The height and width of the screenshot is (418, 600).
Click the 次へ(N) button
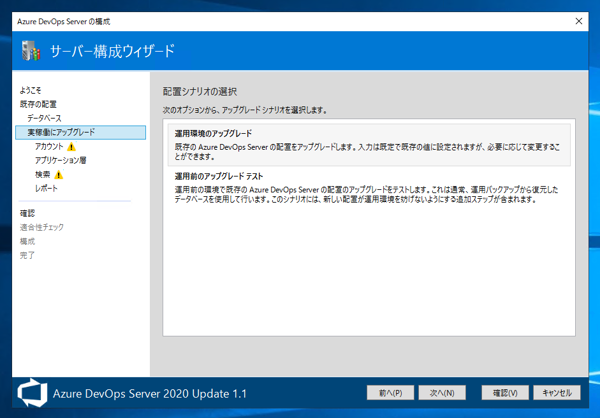(442, 393)
